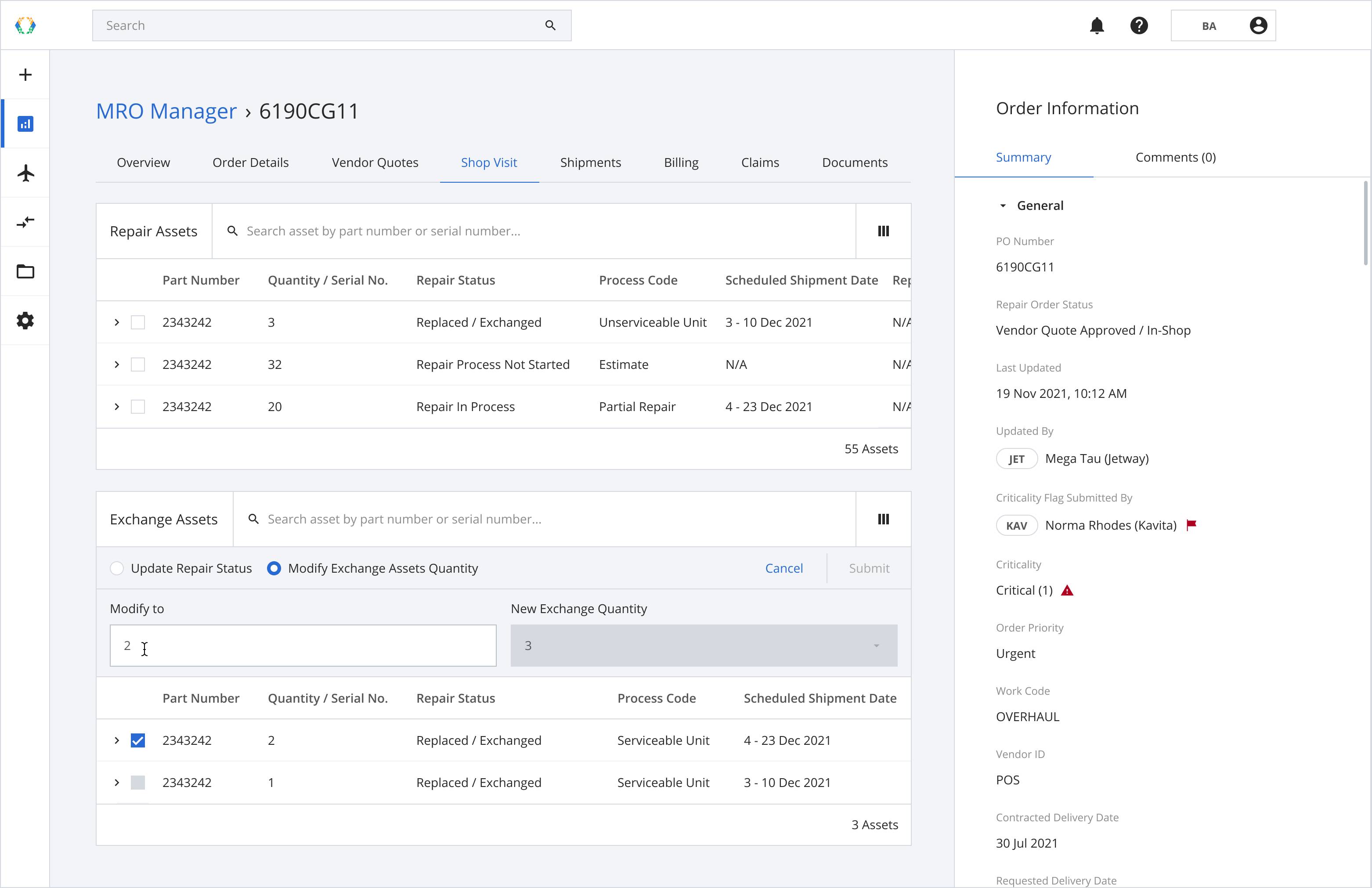This screenshot has width=1372, height=888.
Task: Uncheck exchange asset row with quantity 2
Action: pyautogui.click(x=138, y=740)
